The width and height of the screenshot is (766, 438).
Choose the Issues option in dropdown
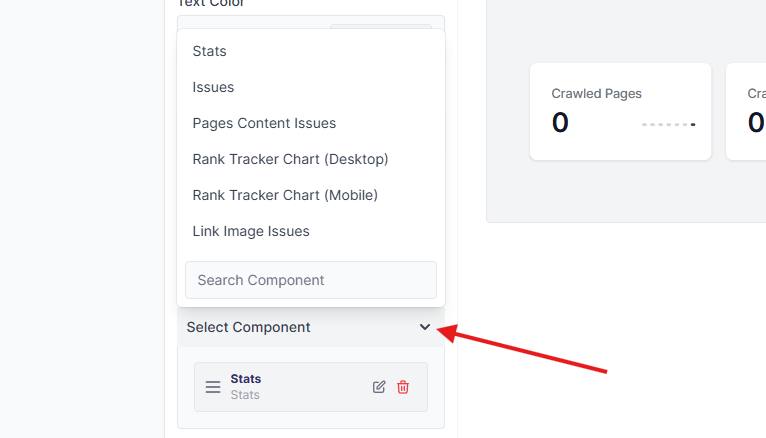pyautogui.click(x=213, y=87)
